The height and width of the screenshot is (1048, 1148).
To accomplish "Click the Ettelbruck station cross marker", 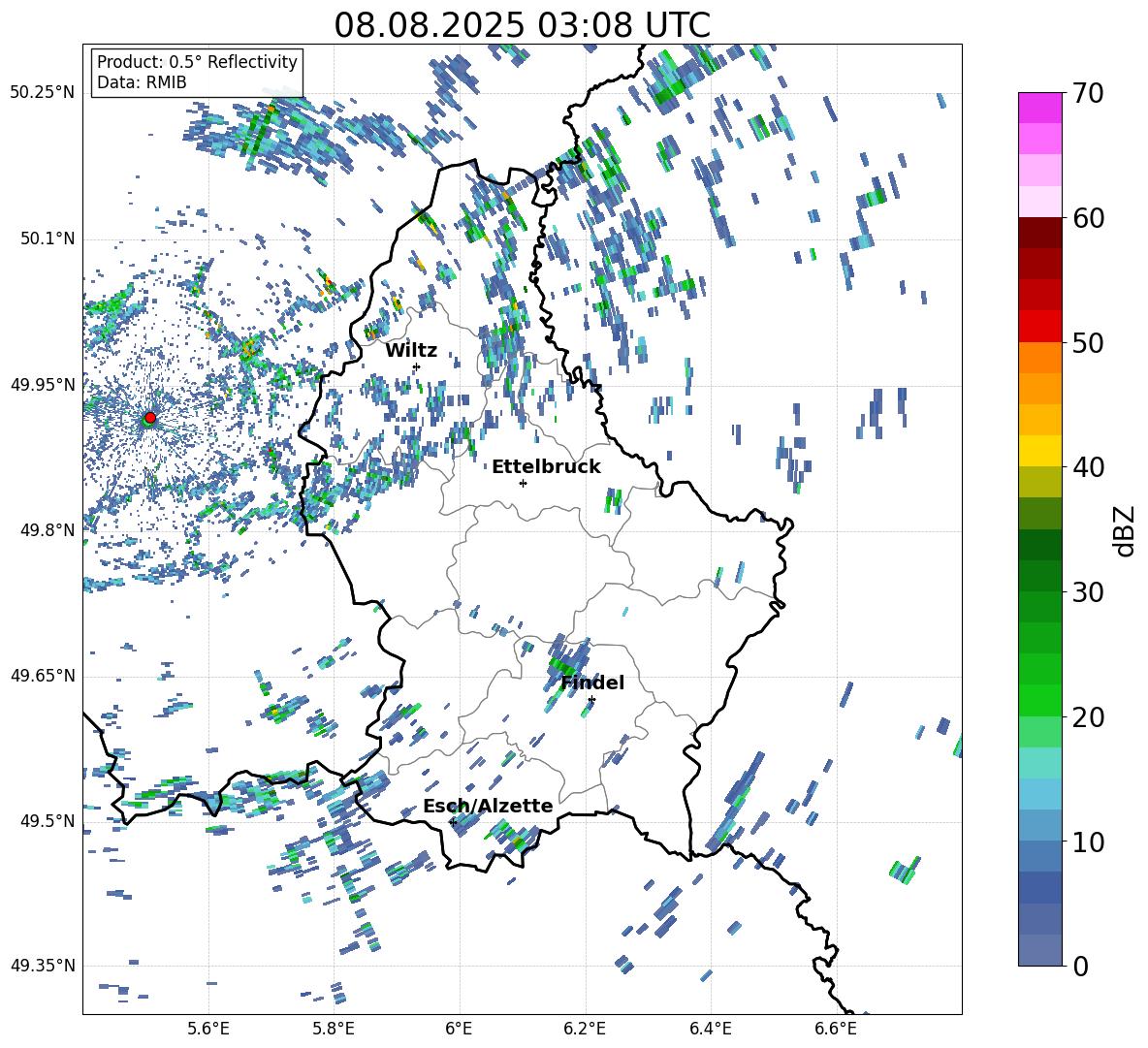I will point(523,483).
